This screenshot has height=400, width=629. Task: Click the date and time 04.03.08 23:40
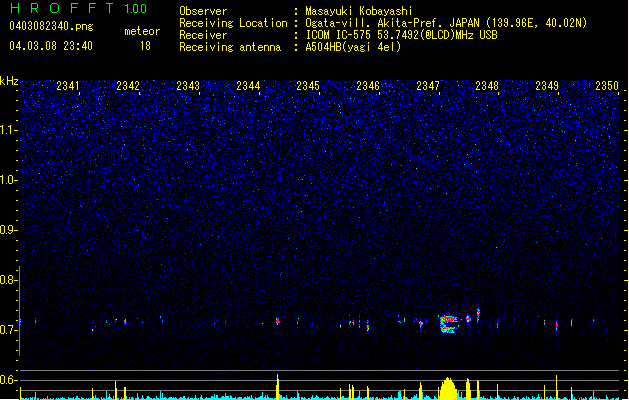[51, 46]
